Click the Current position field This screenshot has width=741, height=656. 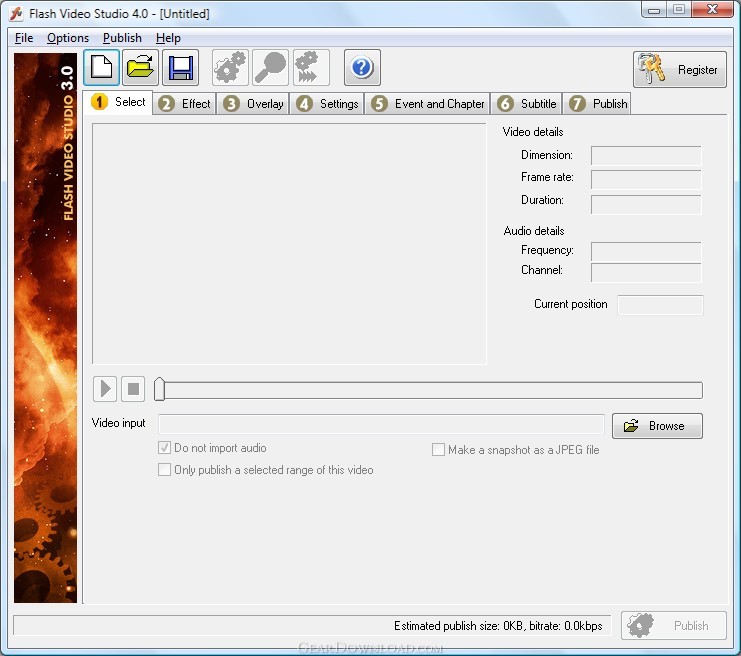(660, 305)
